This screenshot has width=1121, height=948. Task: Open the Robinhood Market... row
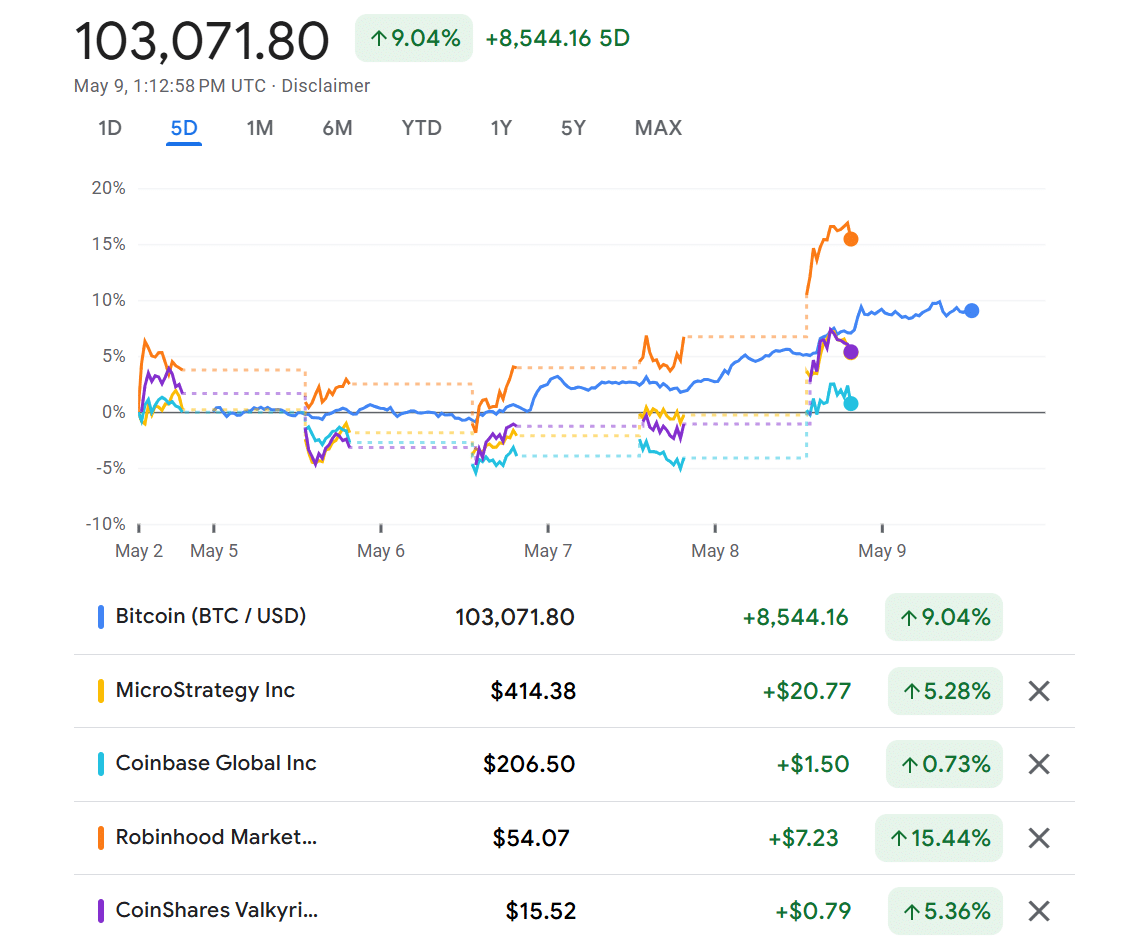216,837
